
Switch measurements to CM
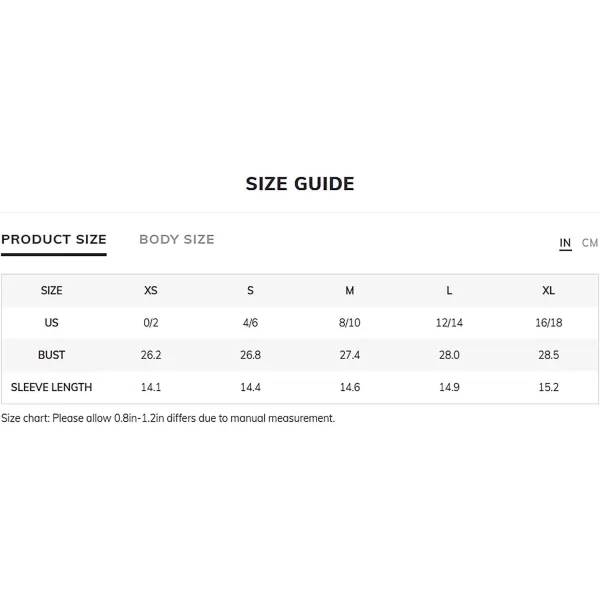click(x=590, y=243)
